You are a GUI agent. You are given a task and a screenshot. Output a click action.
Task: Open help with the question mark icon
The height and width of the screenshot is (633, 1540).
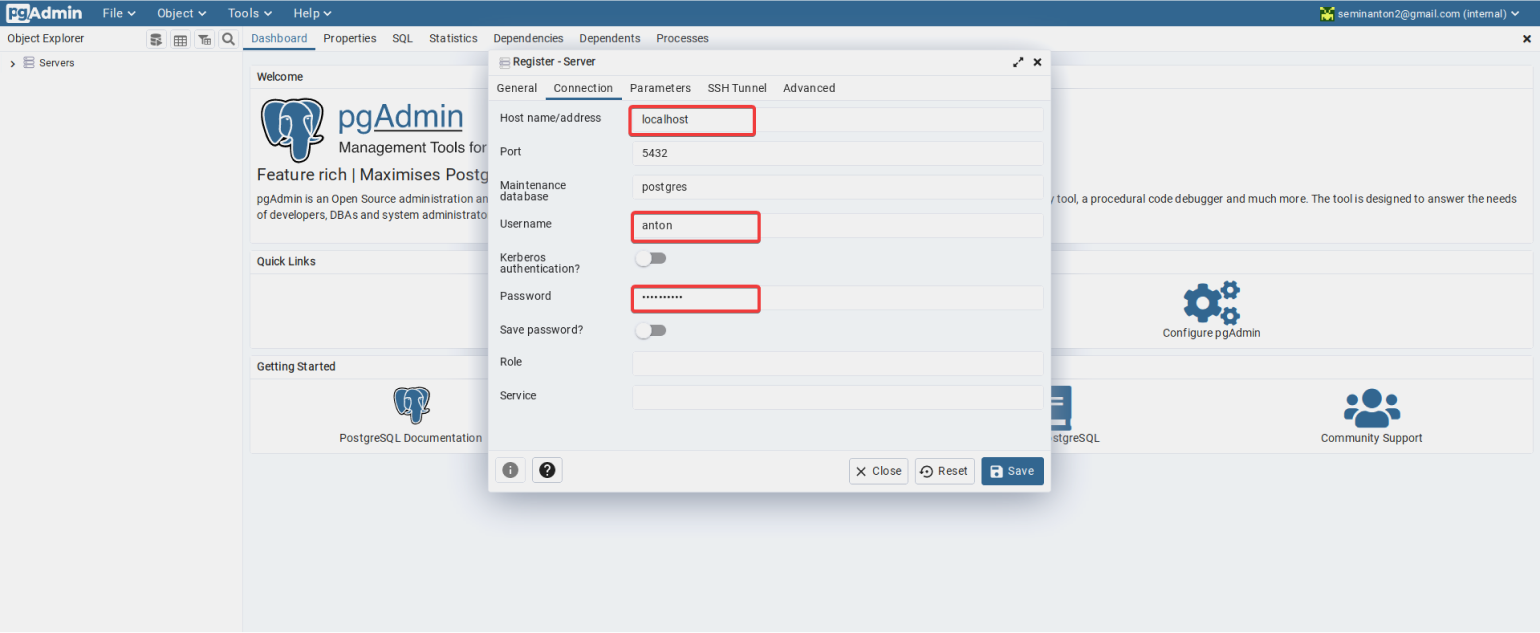(547, 470)
